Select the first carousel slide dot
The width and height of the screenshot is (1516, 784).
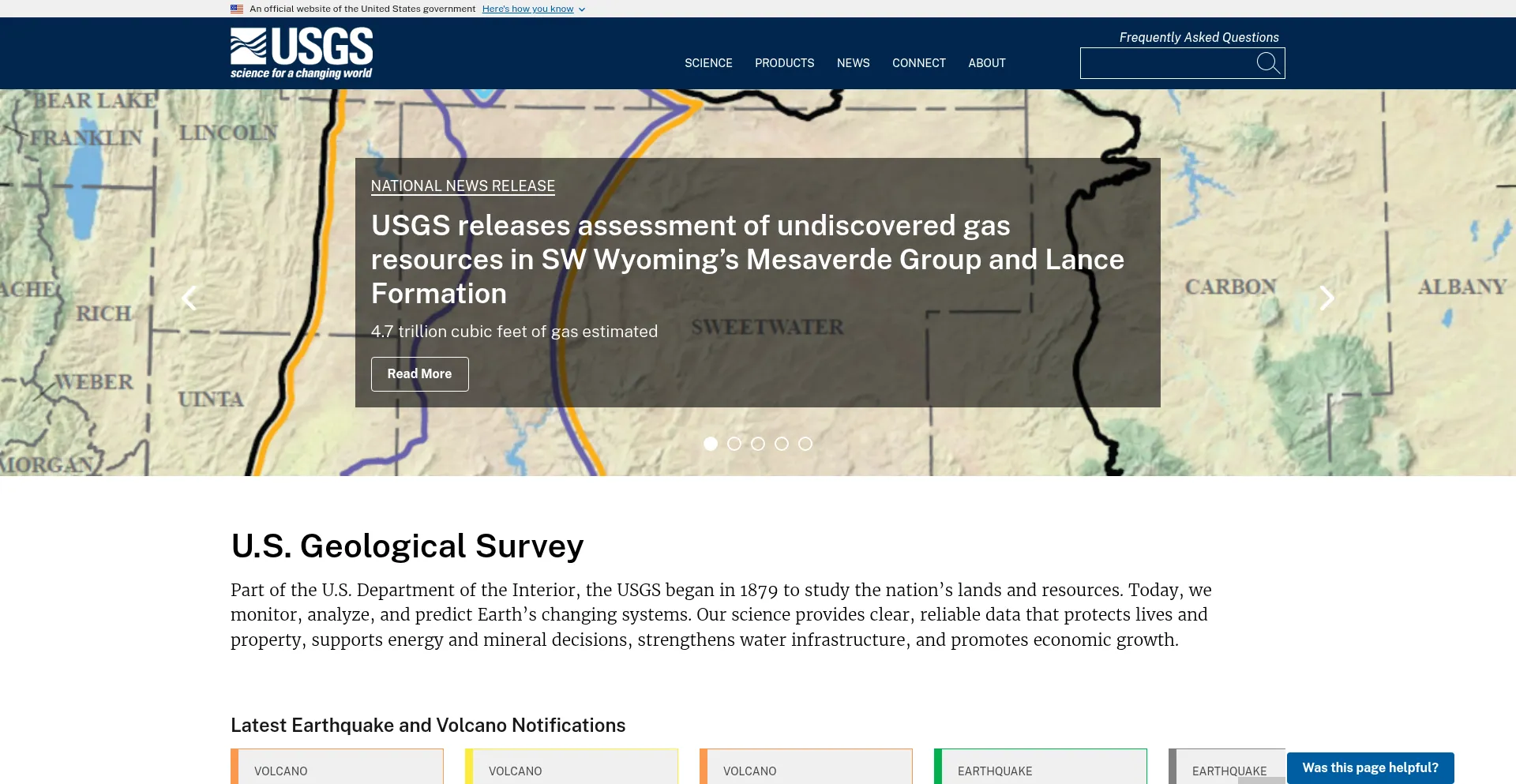click(711, 444)
